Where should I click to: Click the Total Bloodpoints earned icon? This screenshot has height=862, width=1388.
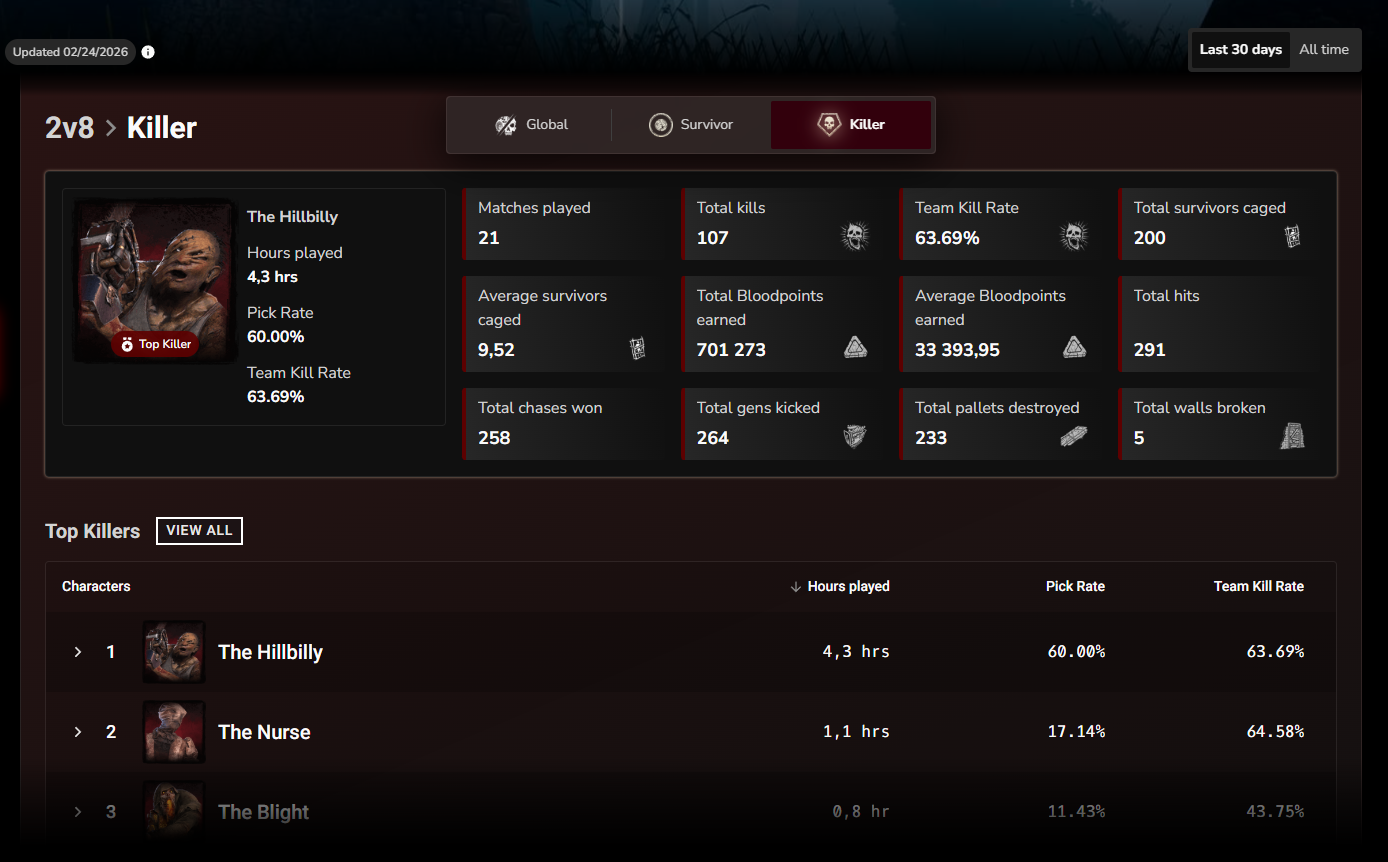coord(855,348)
